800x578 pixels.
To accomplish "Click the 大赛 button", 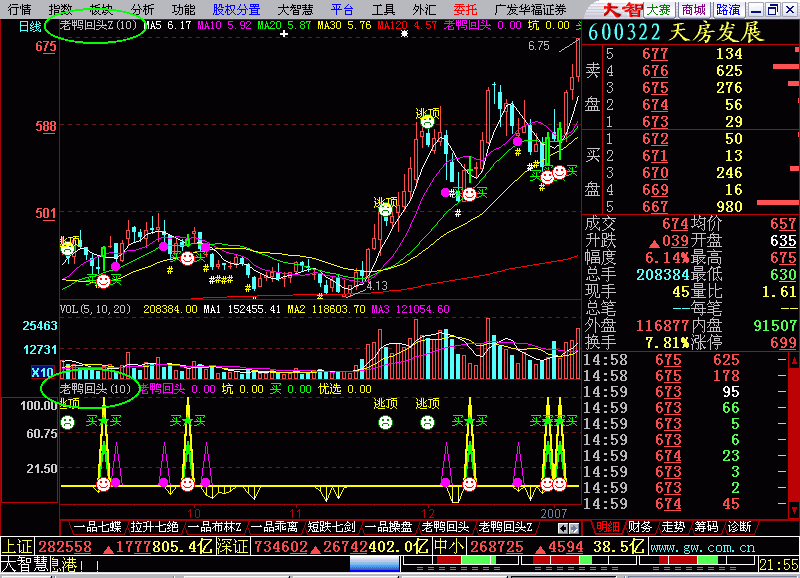I will tap(658, 9).
